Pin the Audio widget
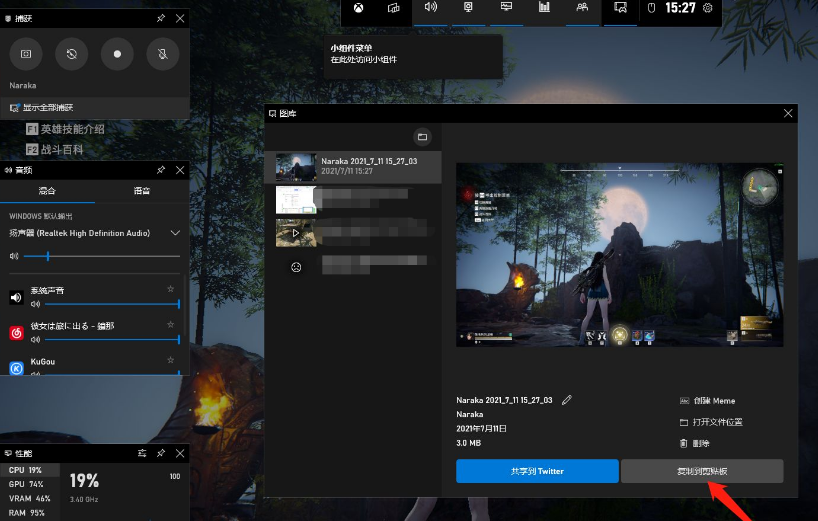The width and height of the screenshot is (818, 521). [x=161, y=170]
